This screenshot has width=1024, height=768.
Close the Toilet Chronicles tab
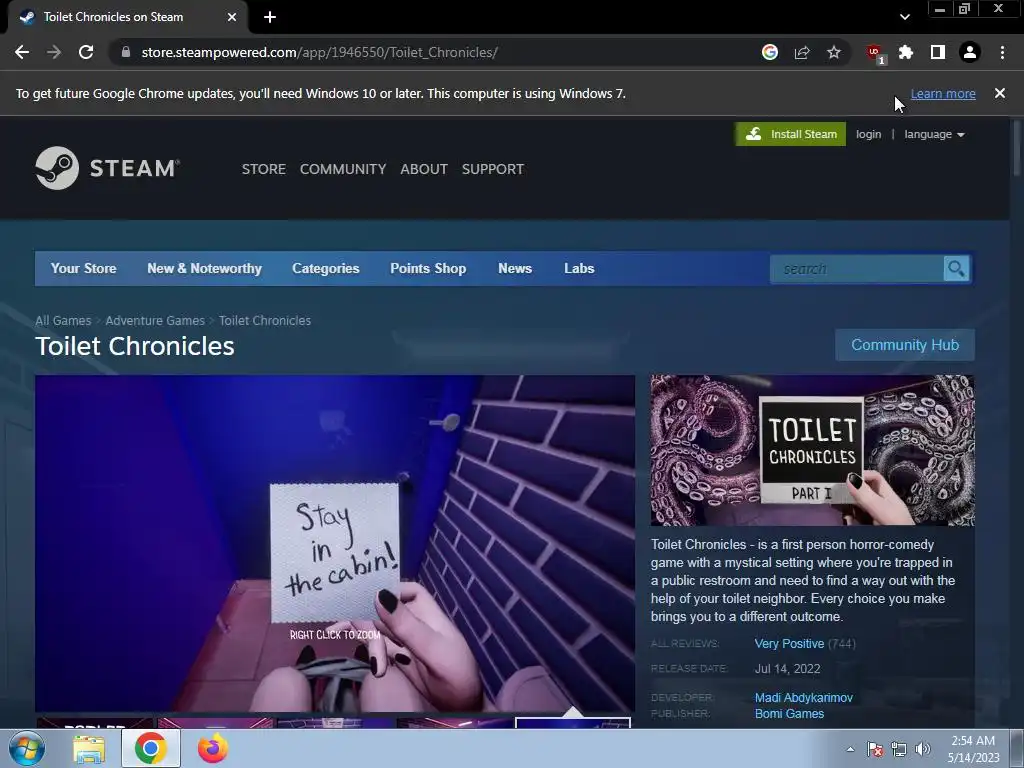coord(232,17)
